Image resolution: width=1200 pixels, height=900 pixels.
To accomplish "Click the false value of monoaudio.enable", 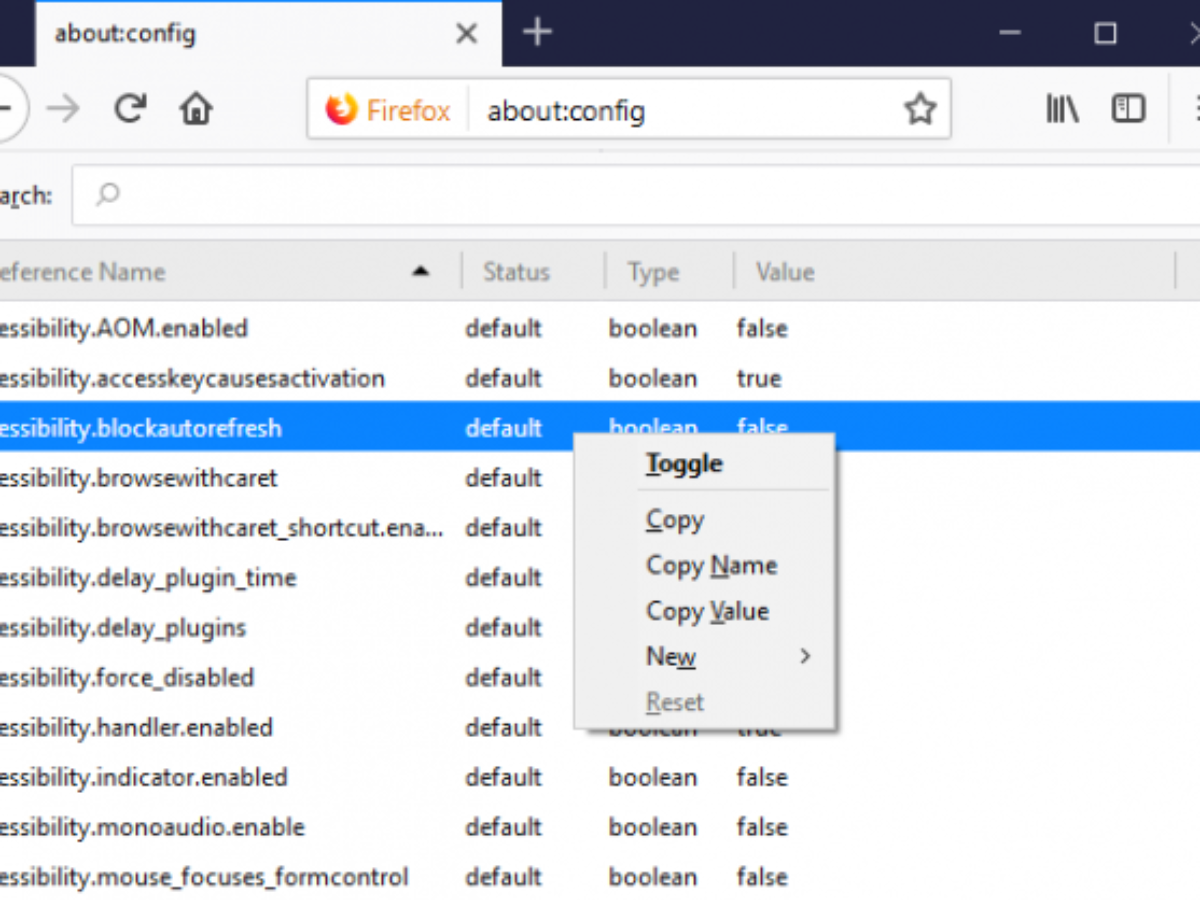I will (x=762, y=828).
